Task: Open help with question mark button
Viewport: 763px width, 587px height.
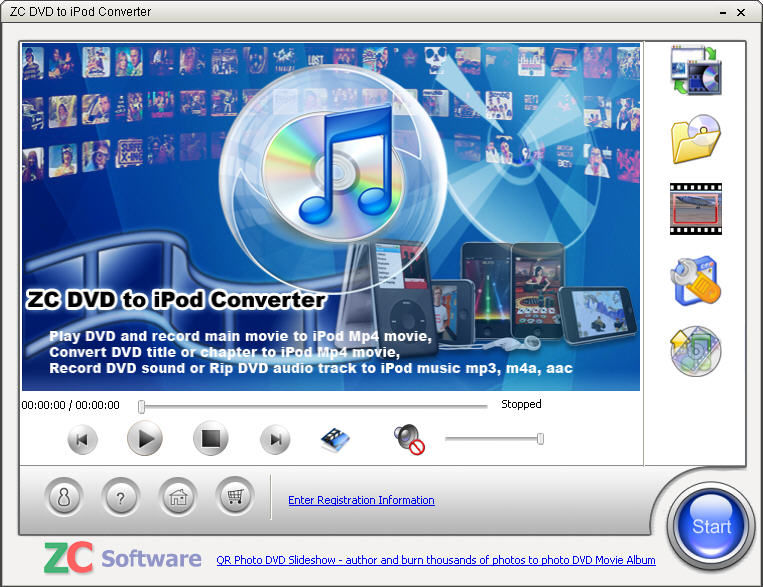Action: tap(121, 497)
